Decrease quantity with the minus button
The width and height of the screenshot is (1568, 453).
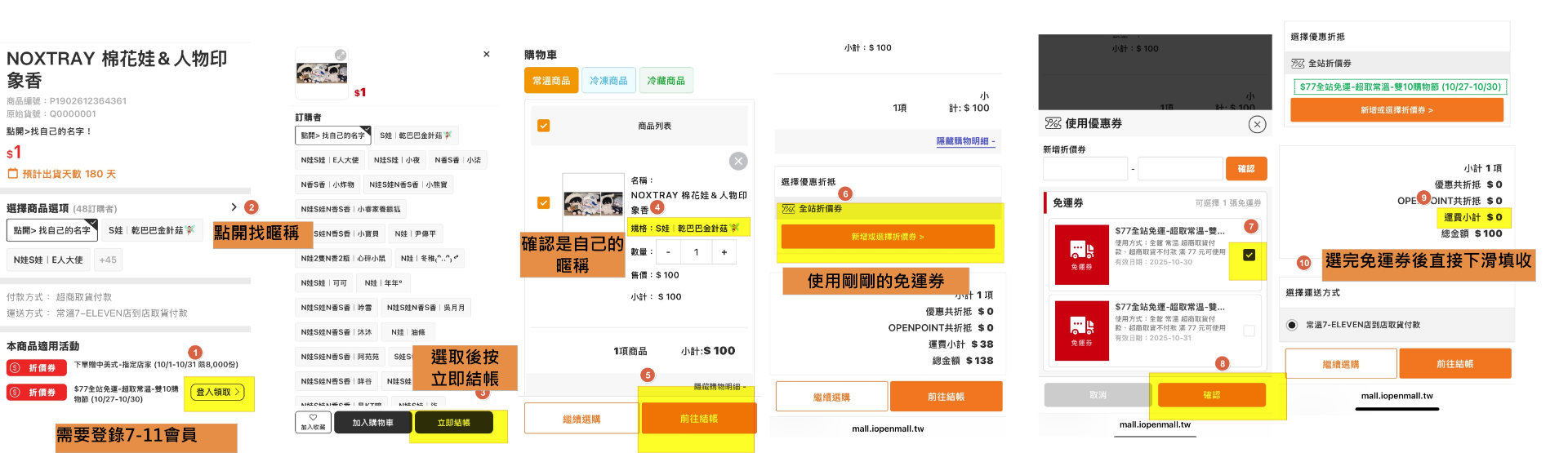pyautogui.click(x=668, y=252)
